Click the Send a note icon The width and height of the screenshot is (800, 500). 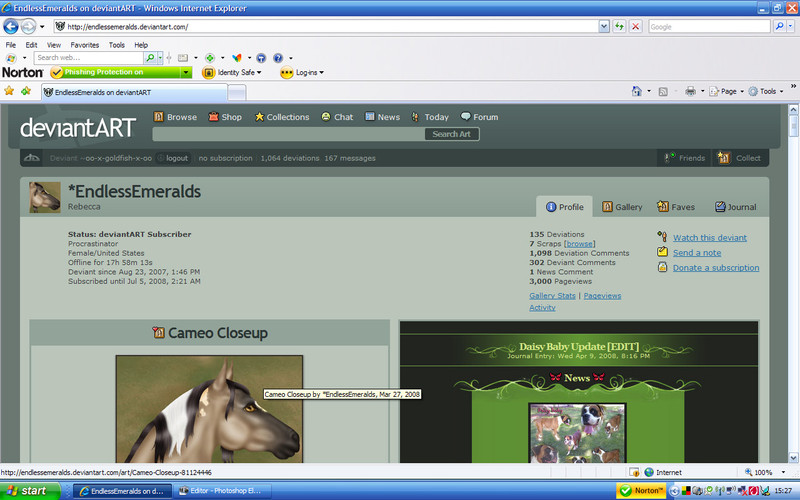[x=662, y=252]
